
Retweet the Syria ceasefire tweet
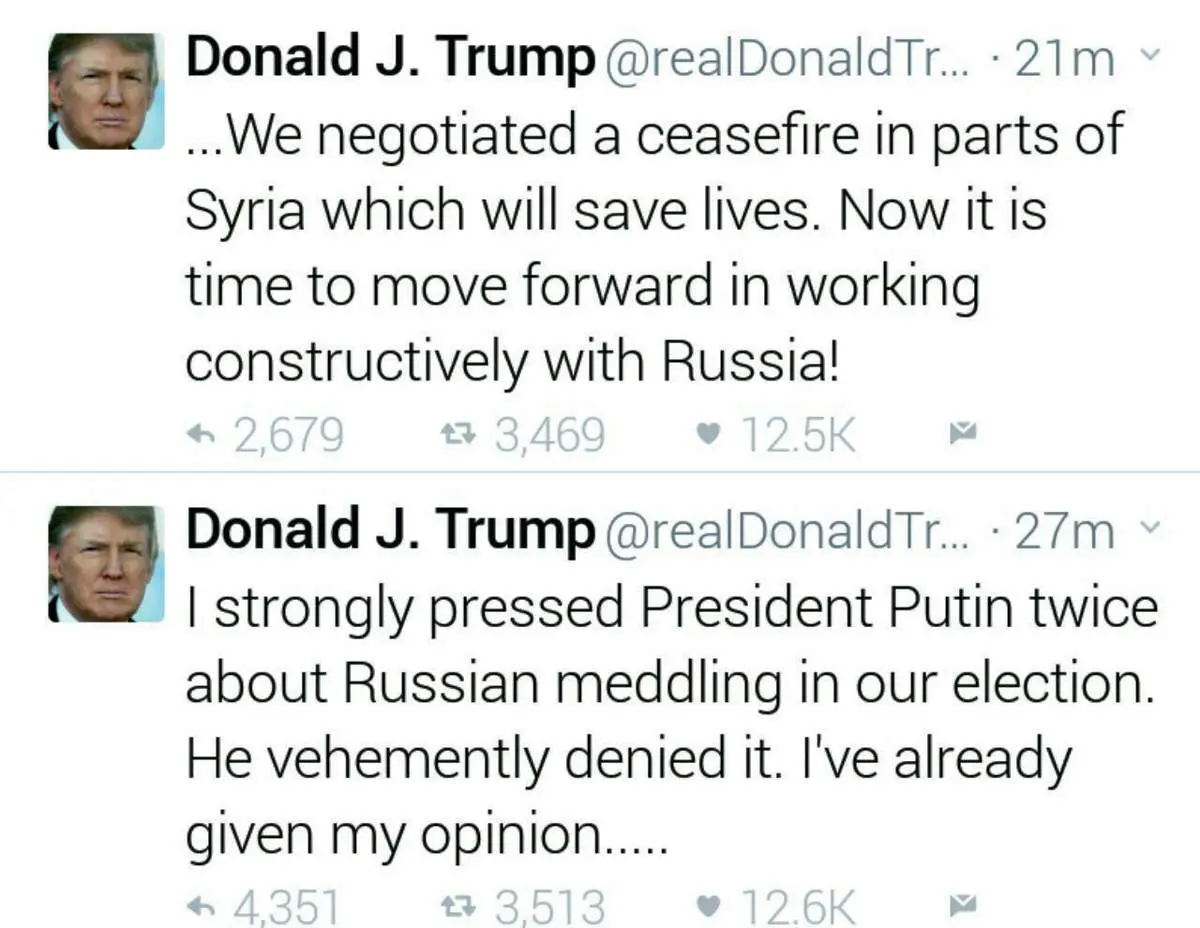pos(455,434)
